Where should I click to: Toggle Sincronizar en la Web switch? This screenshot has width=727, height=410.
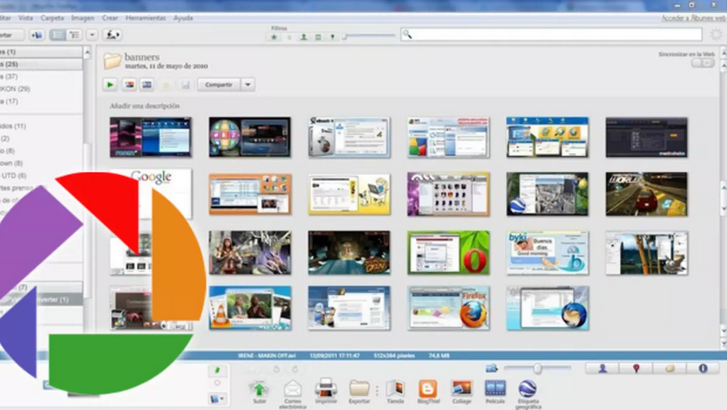[x=703, y=63]
